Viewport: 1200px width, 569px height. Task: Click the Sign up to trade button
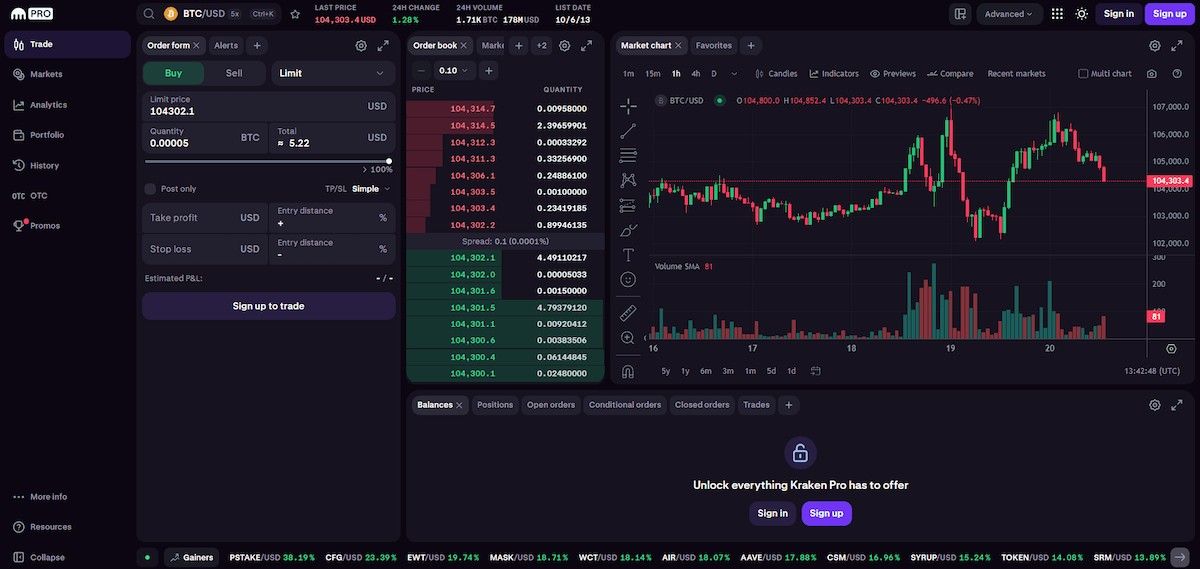(x=268, y=306)
